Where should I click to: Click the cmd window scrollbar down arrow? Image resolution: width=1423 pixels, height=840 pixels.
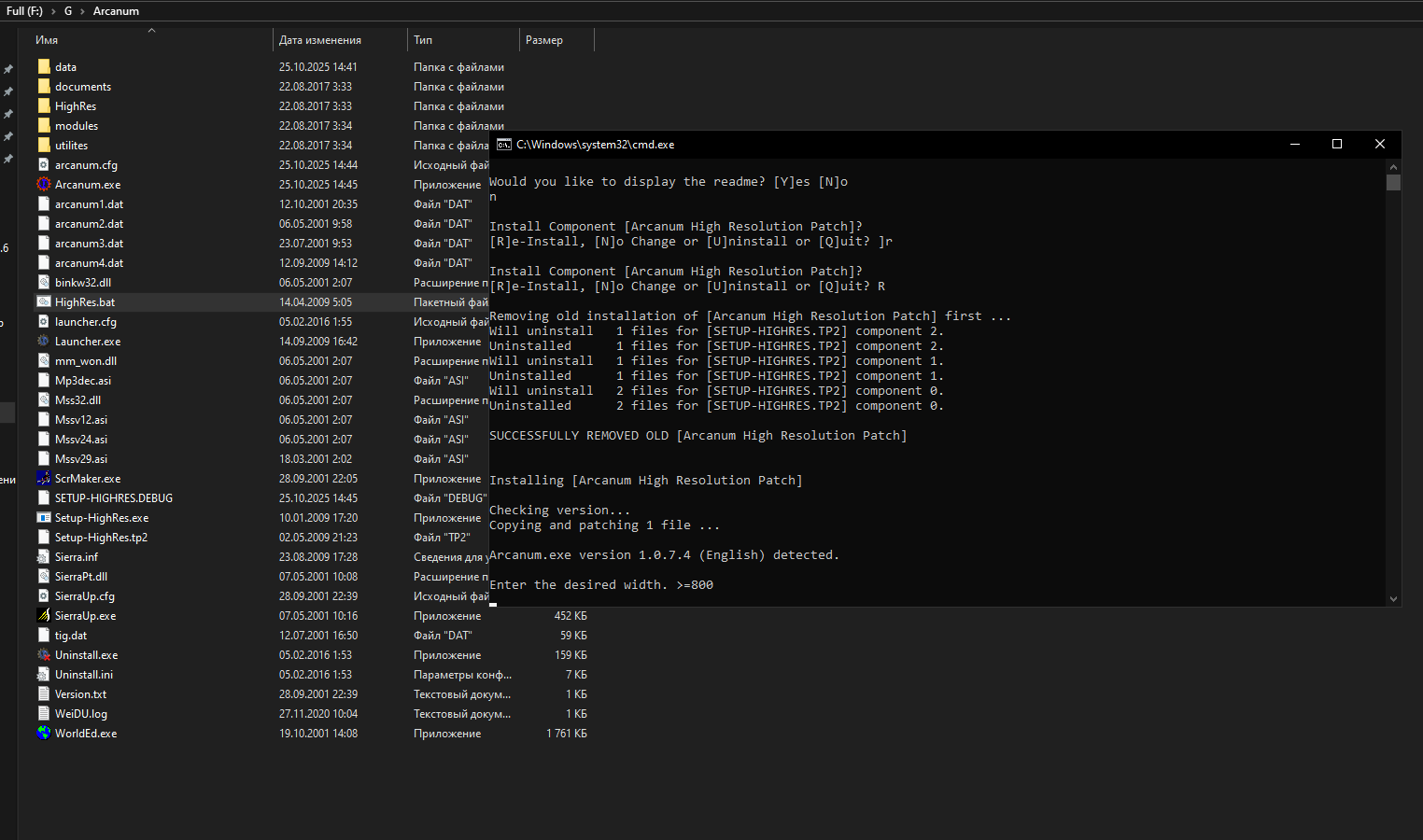pos(1393,599)
